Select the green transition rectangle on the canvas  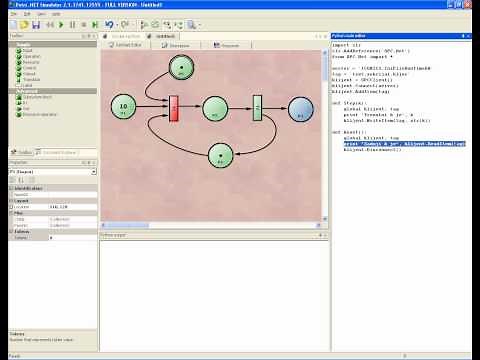tap(257, 108)
